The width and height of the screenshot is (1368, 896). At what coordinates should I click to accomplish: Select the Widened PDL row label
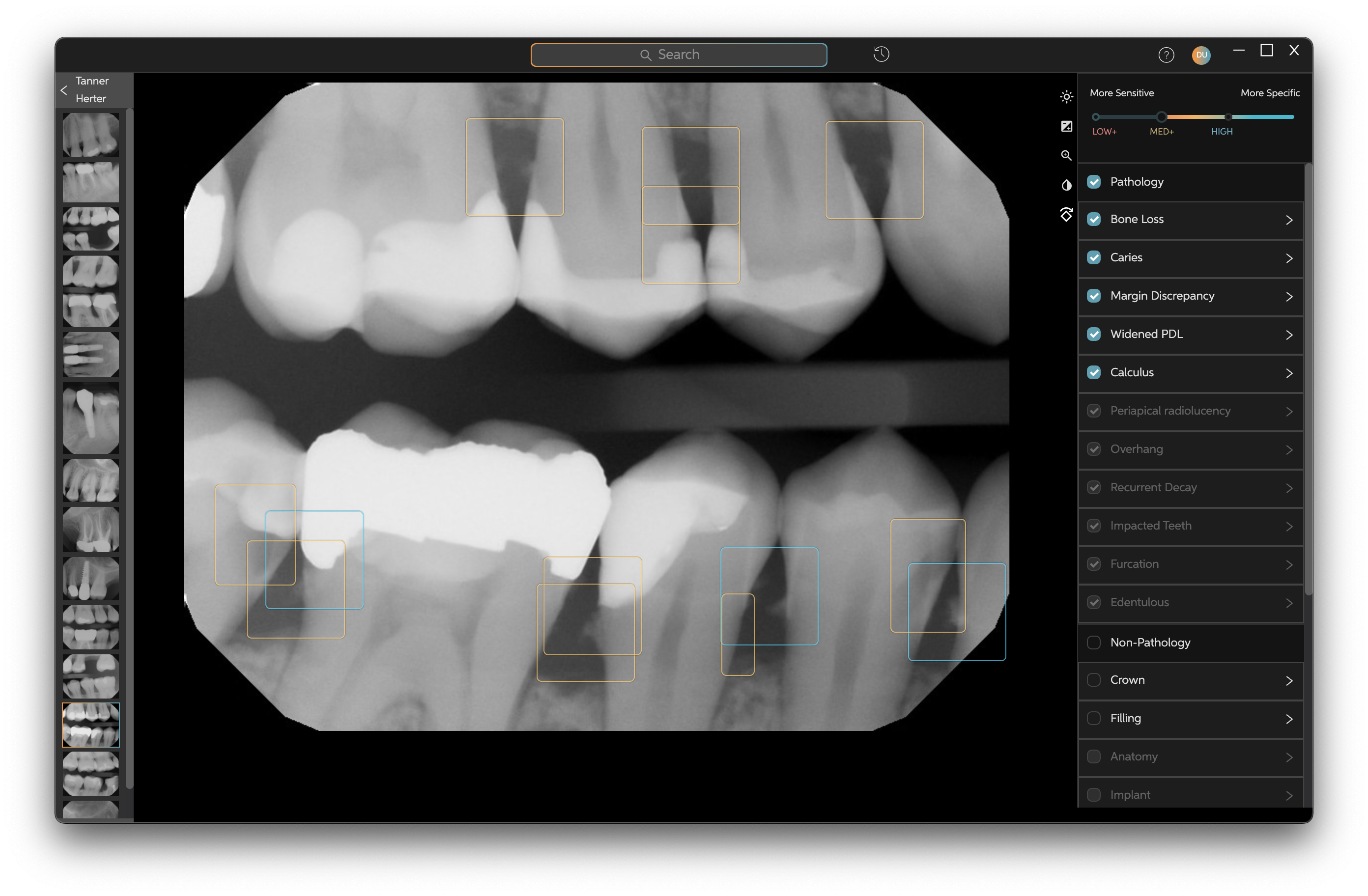point(1145,334)
